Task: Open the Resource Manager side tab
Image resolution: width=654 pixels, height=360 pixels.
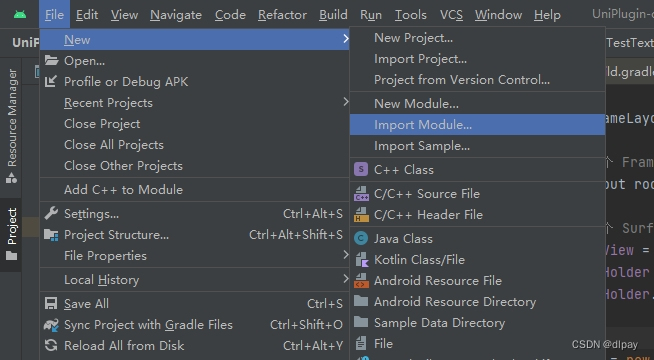Action: click(11, 126)
